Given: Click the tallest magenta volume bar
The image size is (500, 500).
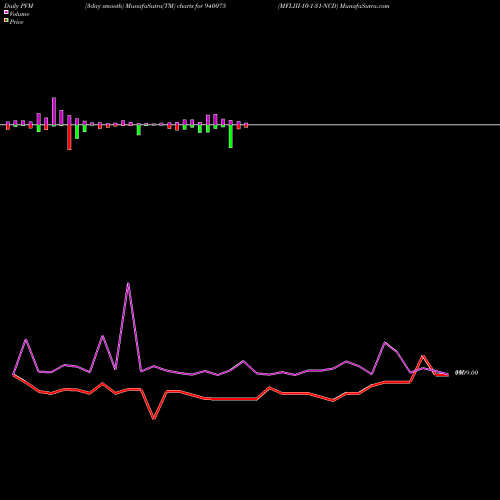Looking at the screenshot, I should click(x=54, y=111).
